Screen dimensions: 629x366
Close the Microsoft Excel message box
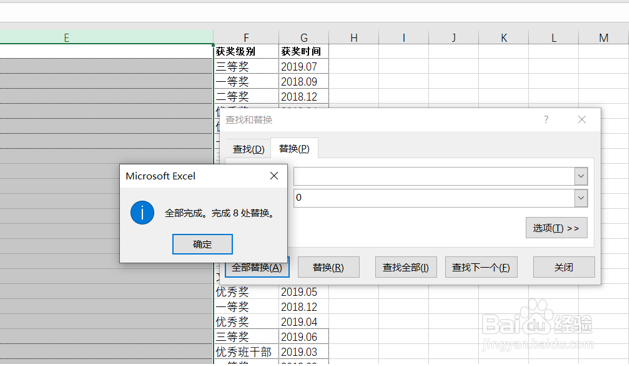(274, 176)
